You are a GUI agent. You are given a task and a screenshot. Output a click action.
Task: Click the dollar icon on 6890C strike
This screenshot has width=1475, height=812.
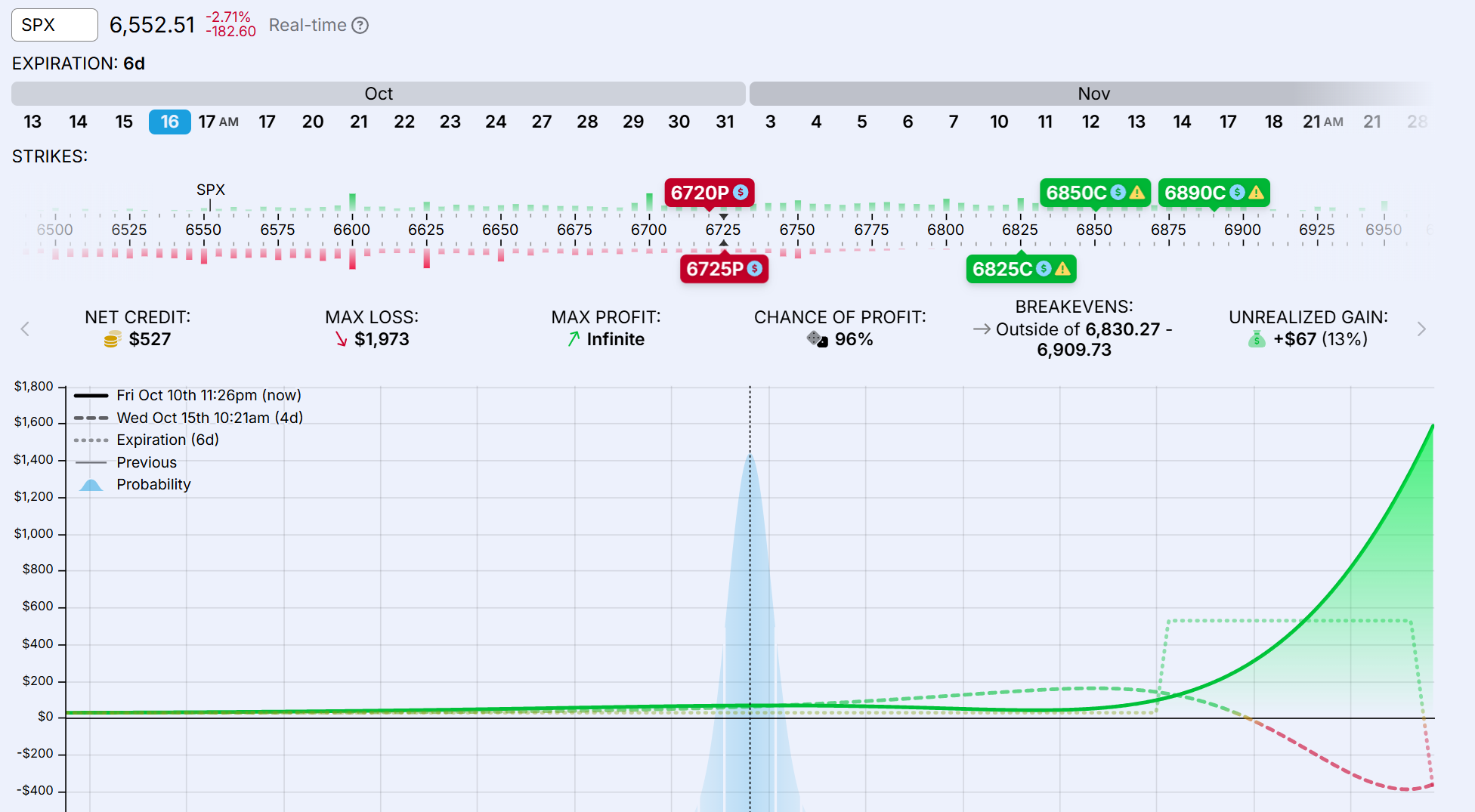(1237, 193)
